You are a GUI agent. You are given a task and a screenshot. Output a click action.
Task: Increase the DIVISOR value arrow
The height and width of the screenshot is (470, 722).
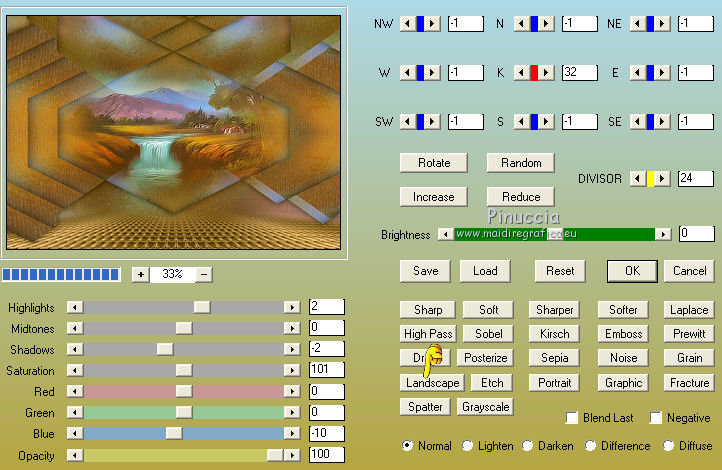[x=662, y=179]
